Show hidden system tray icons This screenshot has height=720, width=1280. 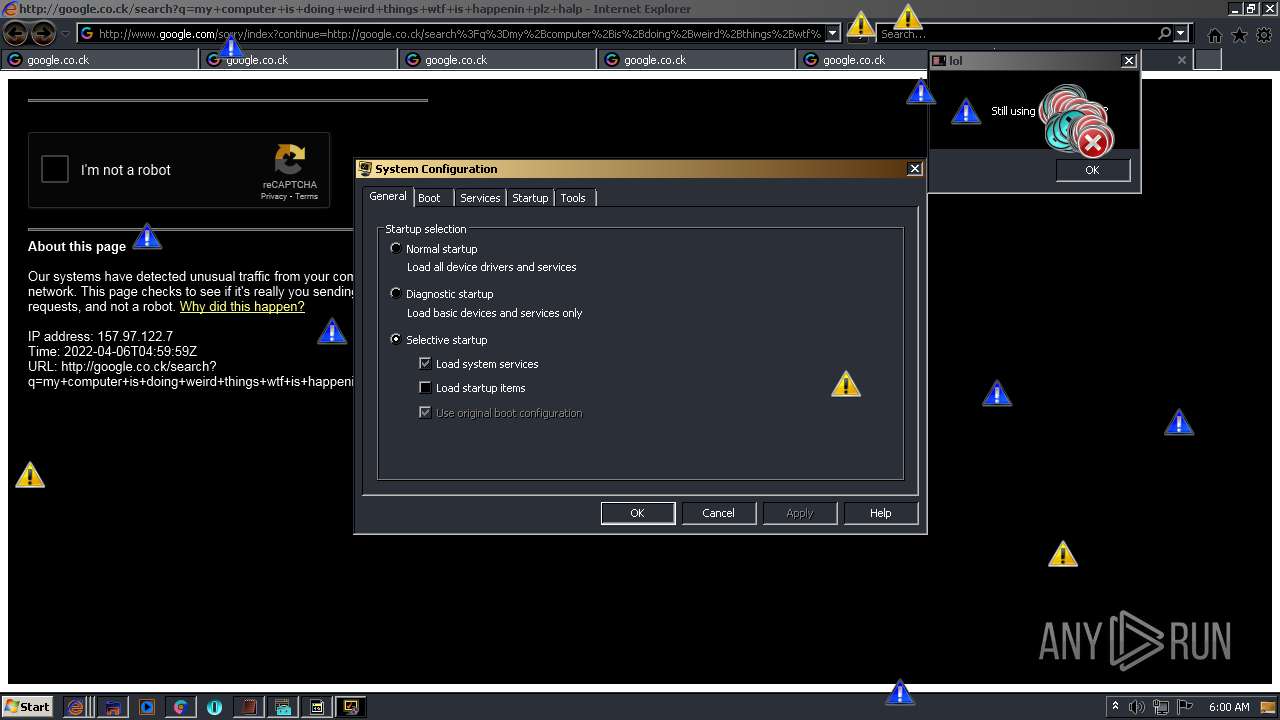pyautogui.click(x=1115, y=707)
